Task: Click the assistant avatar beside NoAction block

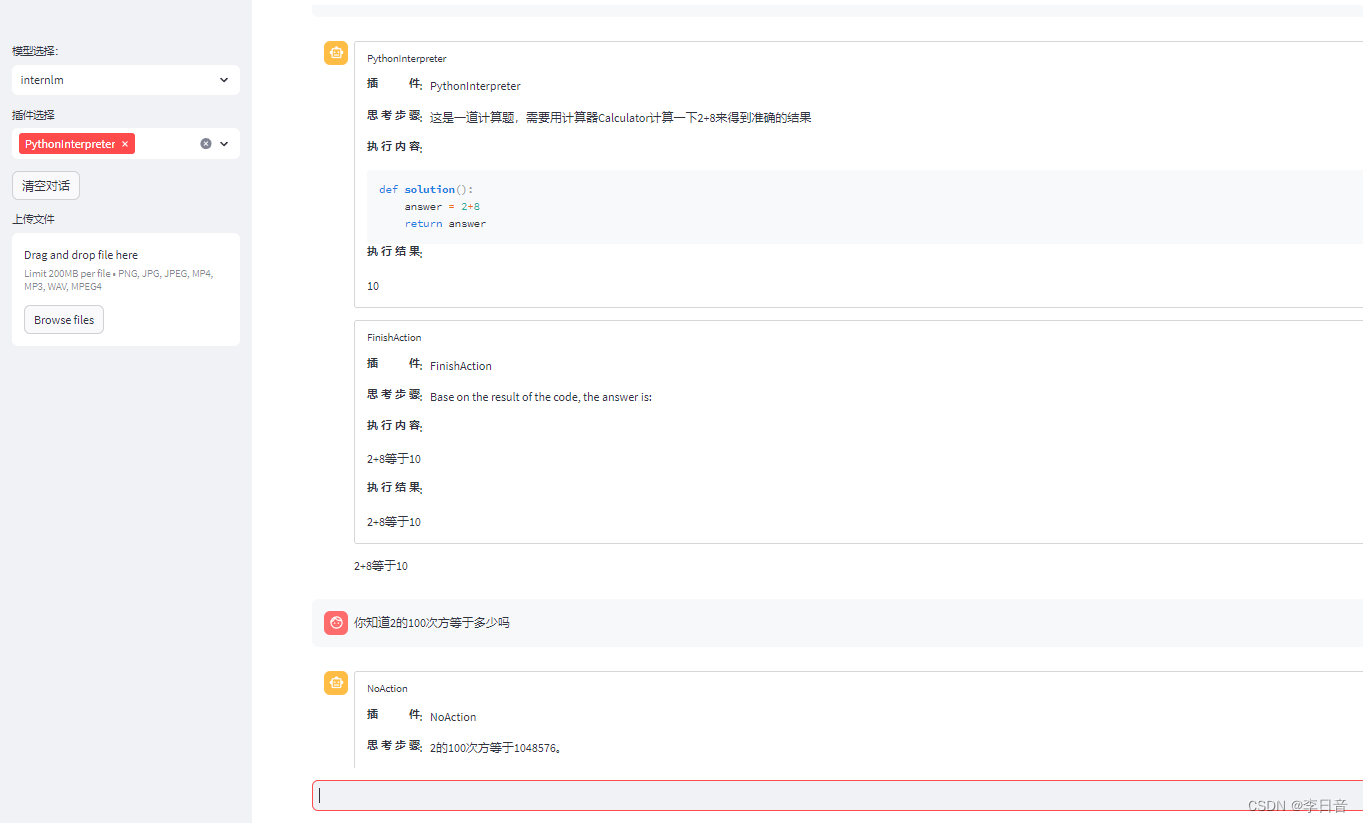Action: coord(336,683)
